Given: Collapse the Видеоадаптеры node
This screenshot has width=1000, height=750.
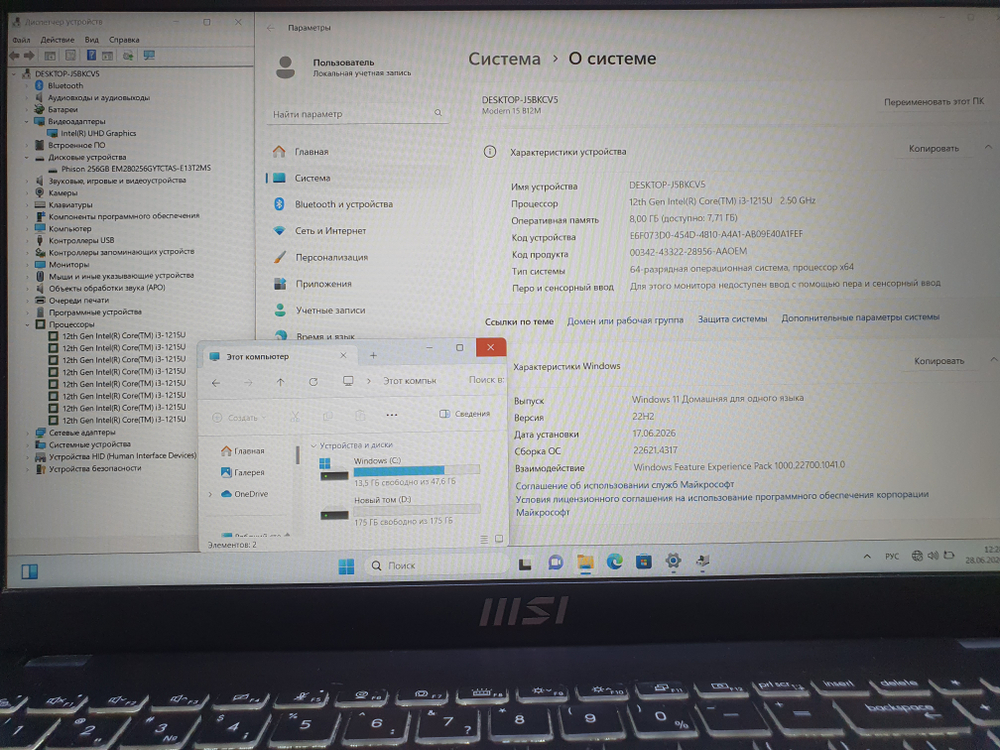Looking at the screenshot, I should coord(27,121).
